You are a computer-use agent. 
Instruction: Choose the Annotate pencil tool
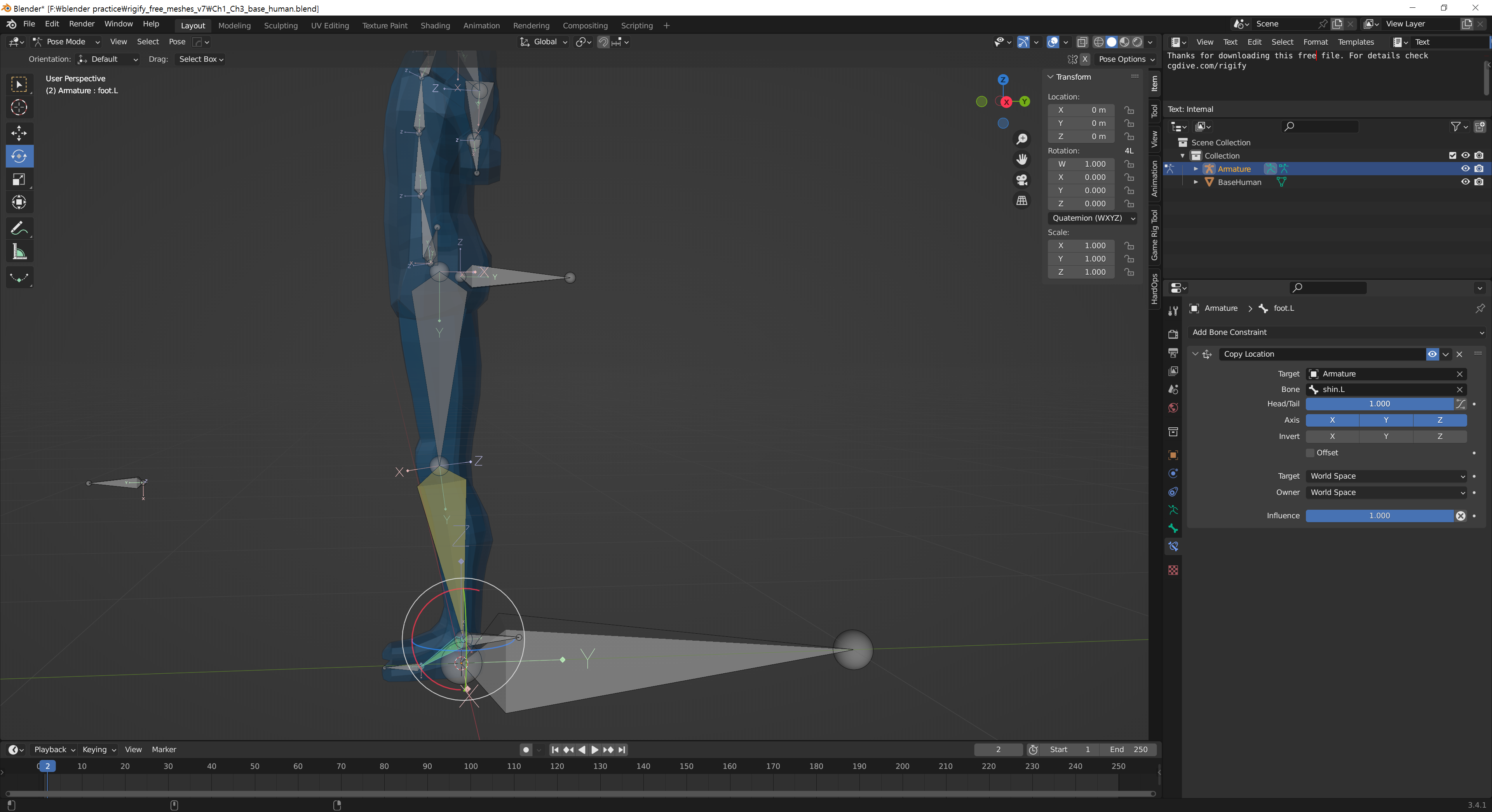(19, 228)
